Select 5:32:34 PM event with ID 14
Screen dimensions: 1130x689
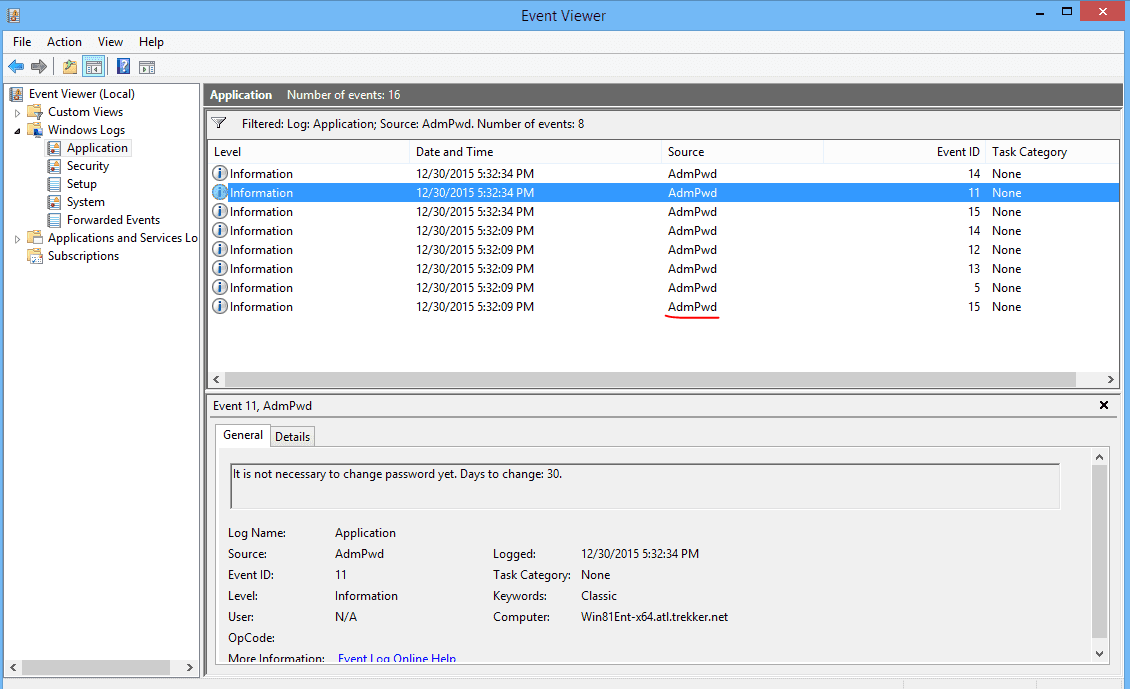pyautogui.click(x=663, y=174)
